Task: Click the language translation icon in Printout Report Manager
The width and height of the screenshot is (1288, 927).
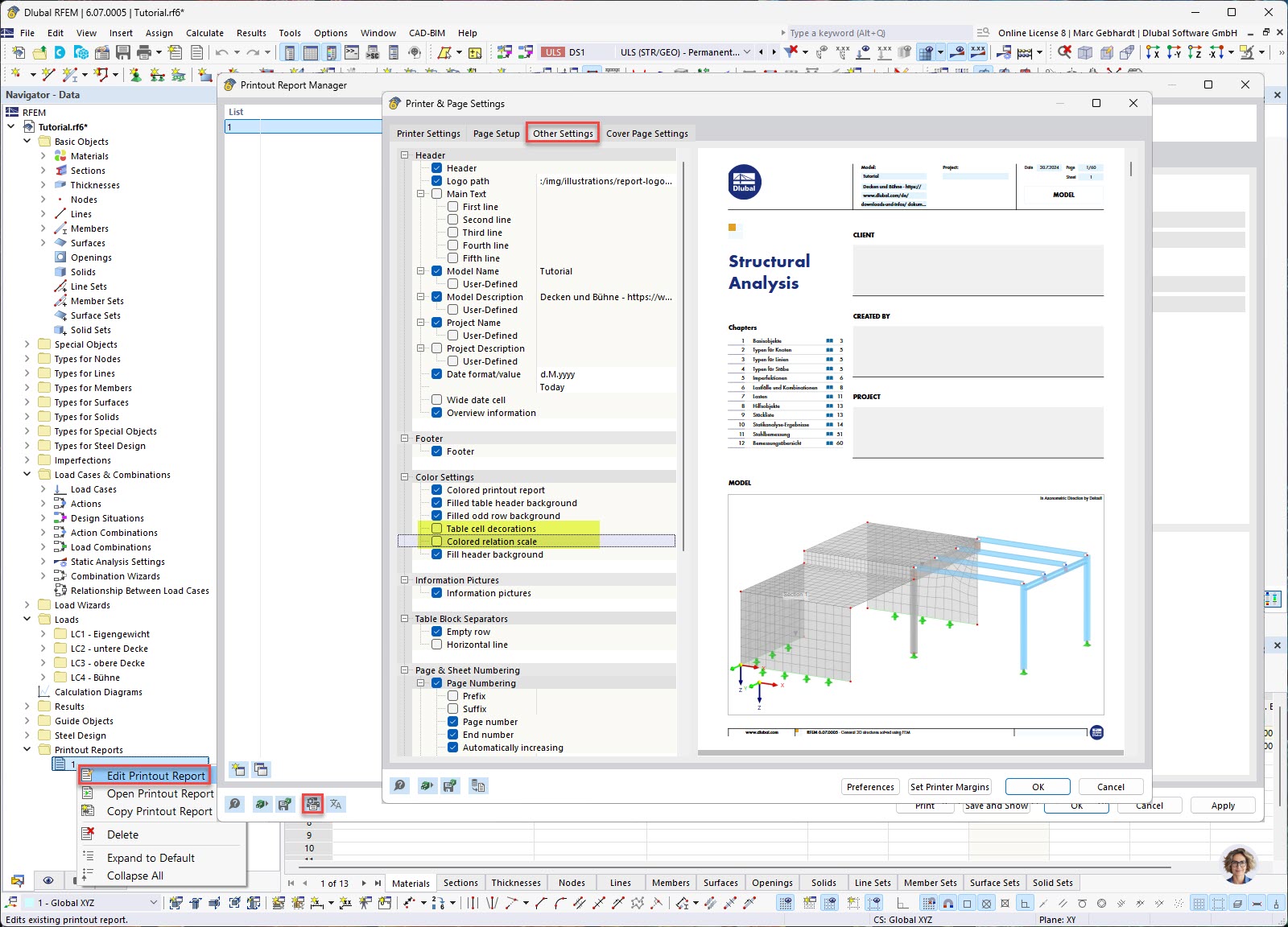Action: tap(336, 804)
